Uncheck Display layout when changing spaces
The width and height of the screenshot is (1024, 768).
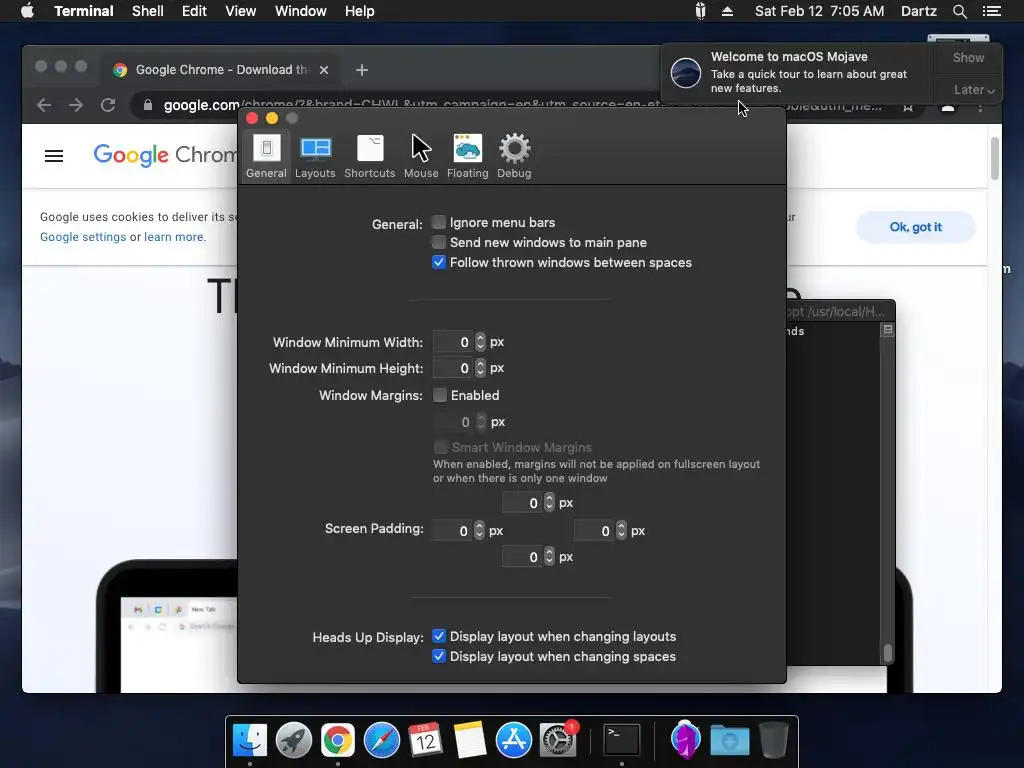point(439,656)
